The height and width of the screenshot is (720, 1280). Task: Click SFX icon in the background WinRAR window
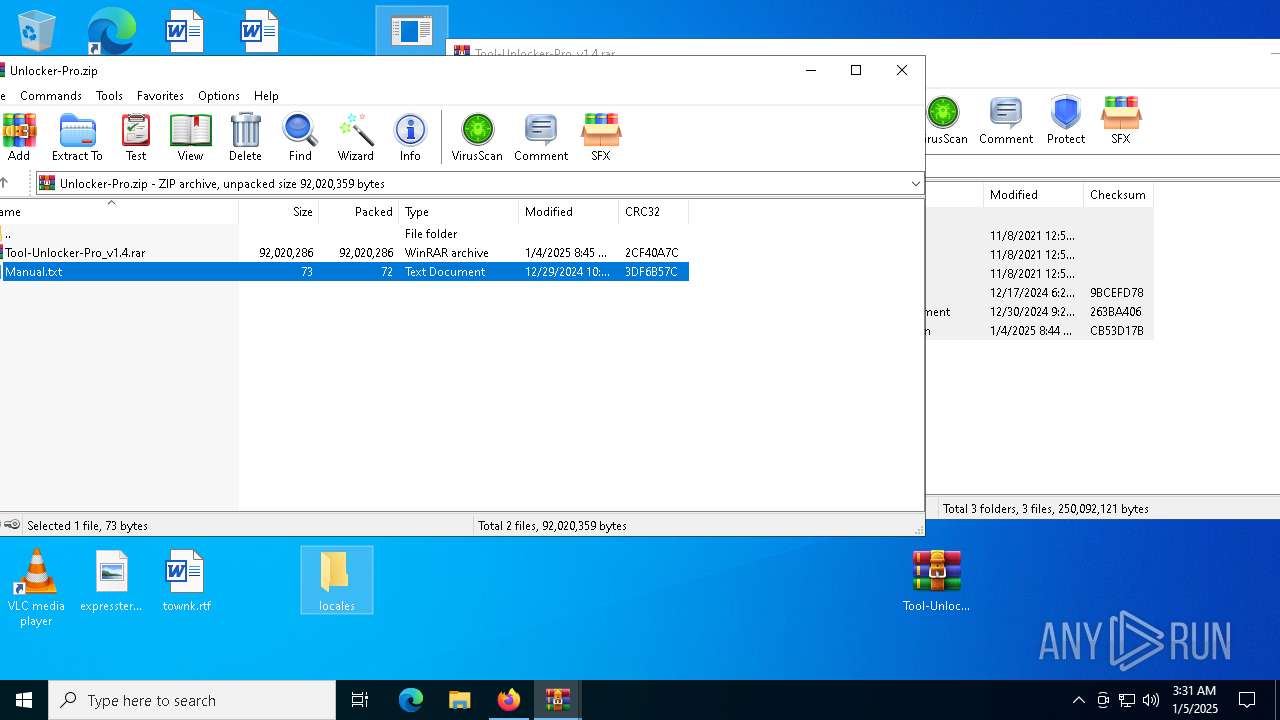point(1121,121)
